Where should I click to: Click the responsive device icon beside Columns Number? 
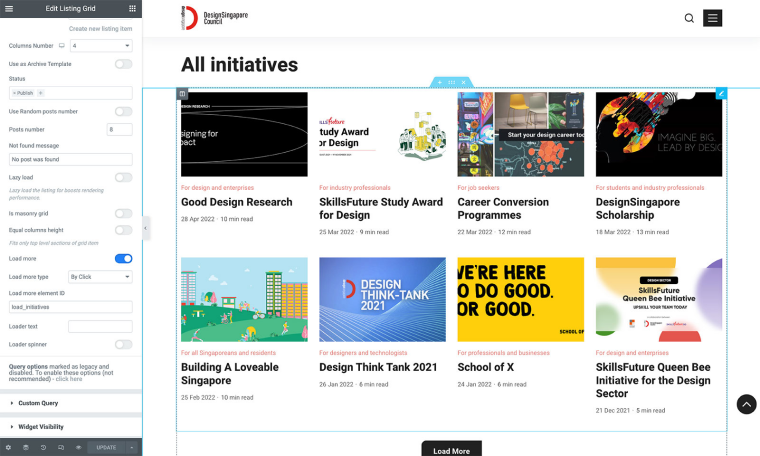coord(62,46)
